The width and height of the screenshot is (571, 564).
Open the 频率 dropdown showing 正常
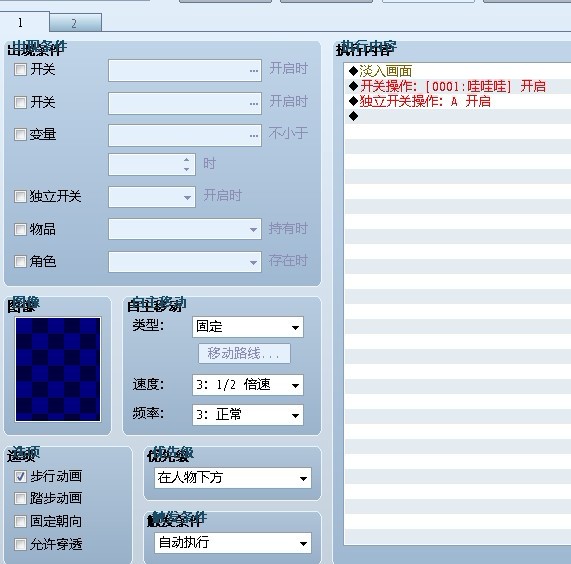tap(248, 415)
